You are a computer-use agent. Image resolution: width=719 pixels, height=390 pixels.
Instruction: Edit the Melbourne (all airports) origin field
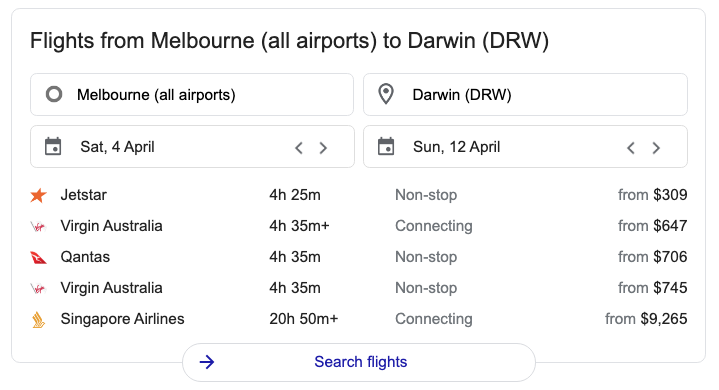pos(192,94)
